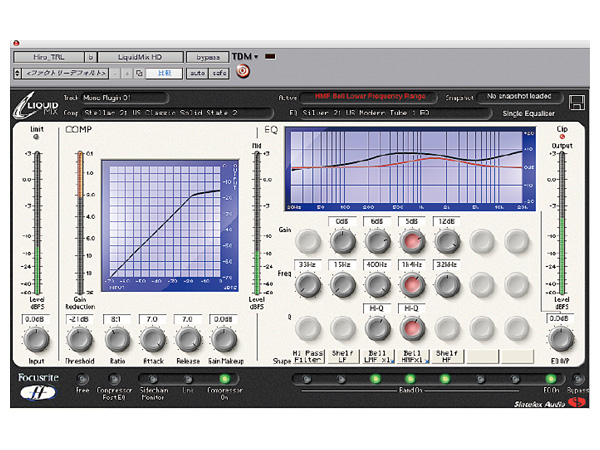Open the Hiro_TRL track selector

click(49, 57)
